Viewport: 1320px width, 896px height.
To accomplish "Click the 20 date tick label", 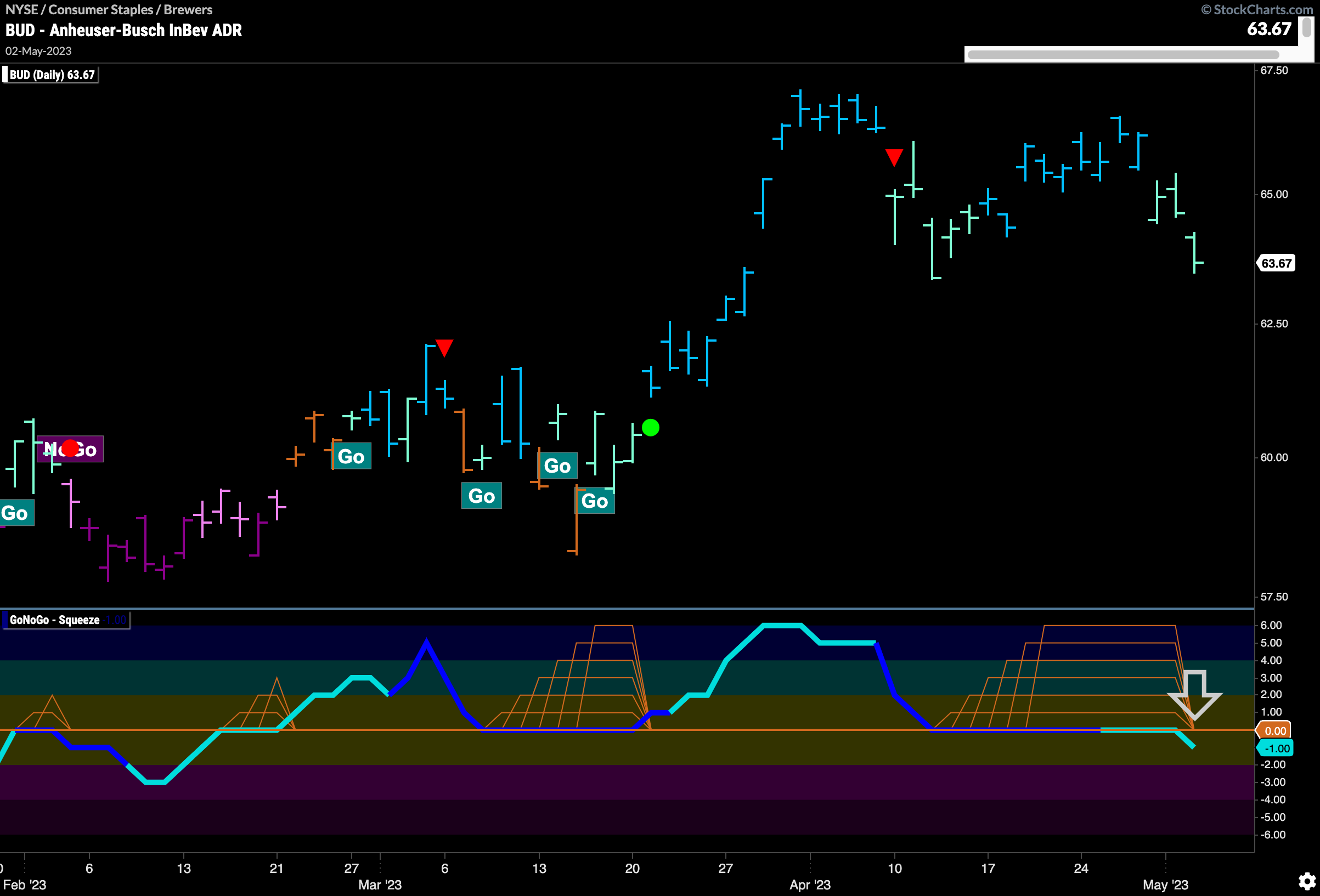I will (632, 868).
